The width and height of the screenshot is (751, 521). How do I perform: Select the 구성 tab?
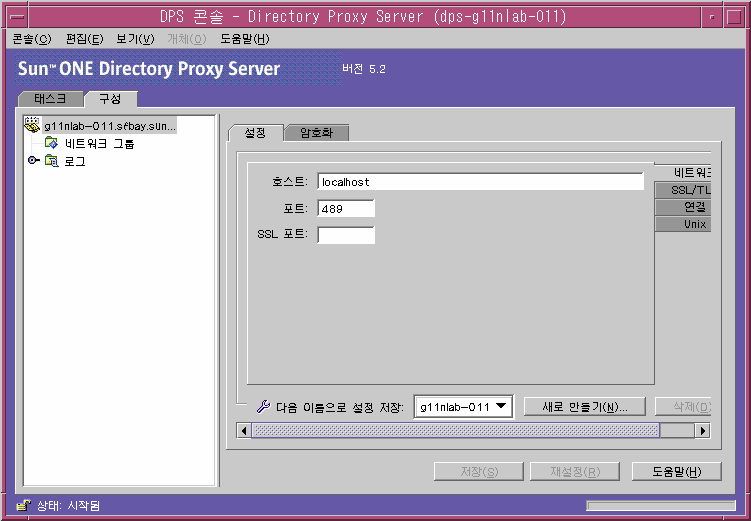[x=111, y=99]
